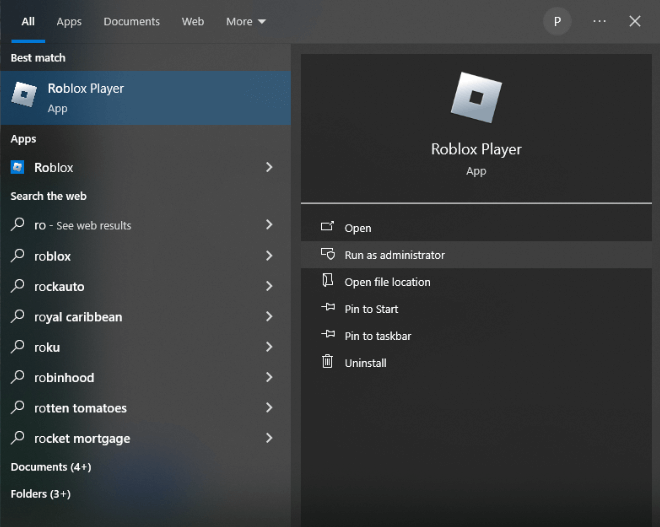Select Pin to taskbar
The height and width of the screenshot is (527, 660).
(476, 335)
